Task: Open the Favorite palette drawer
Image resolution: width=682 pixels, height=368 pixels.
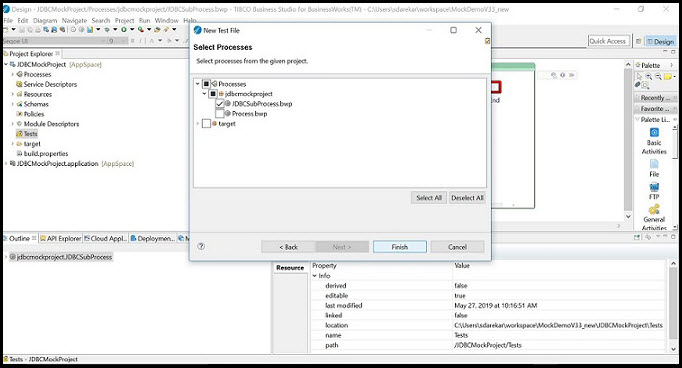Action: [655, 109]
